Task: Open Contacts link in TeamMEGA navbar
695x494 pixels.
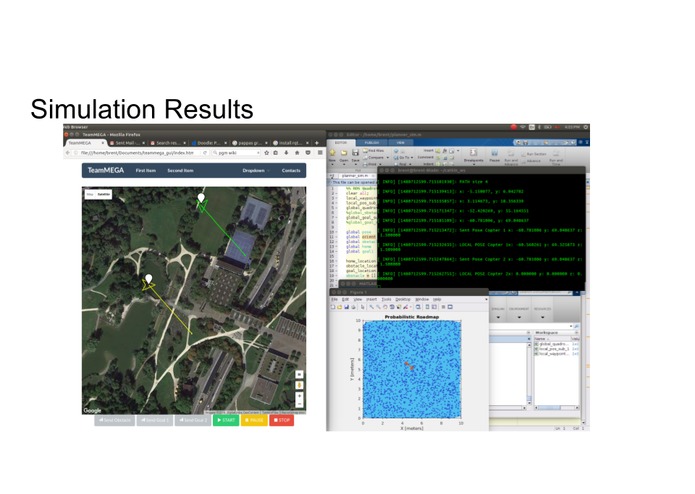Action: click(x=291, y=171)
